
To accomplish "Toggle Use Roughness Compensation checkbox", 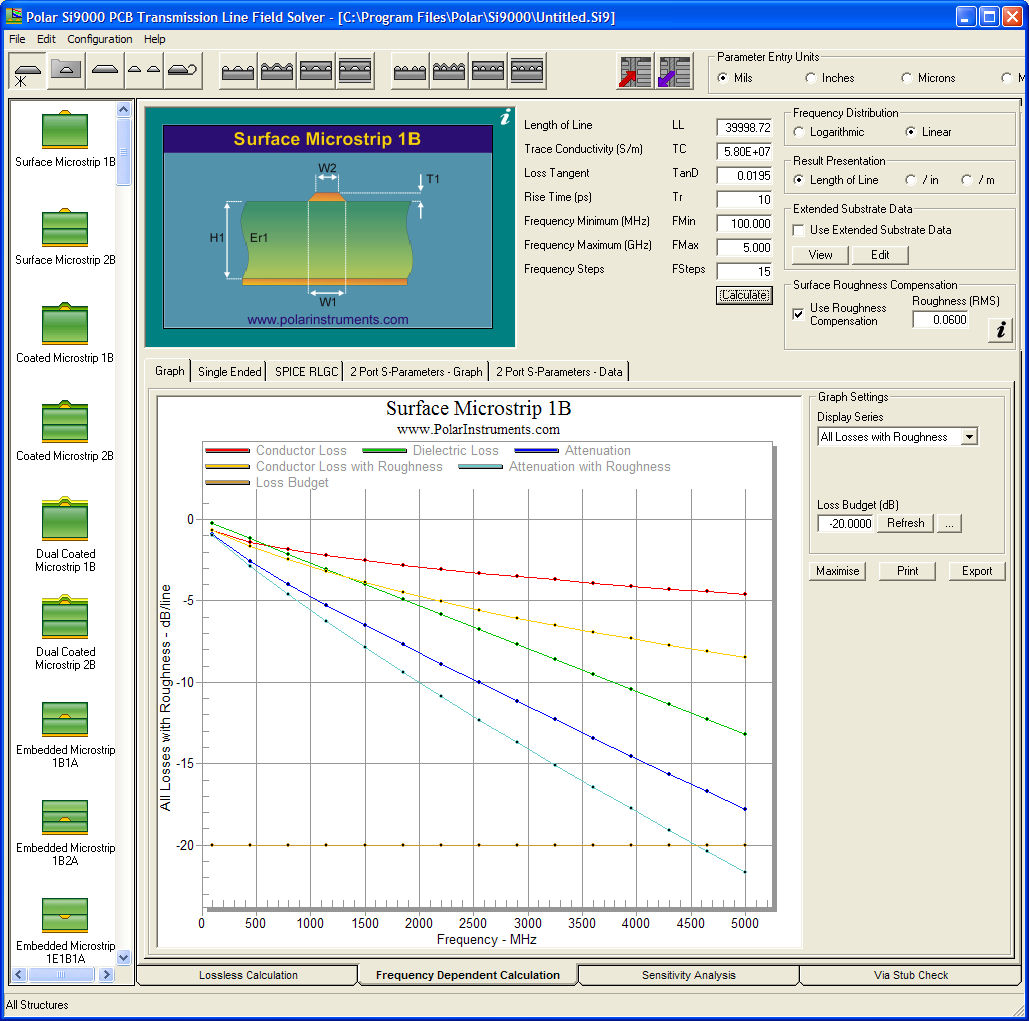I will pos(798,314).
